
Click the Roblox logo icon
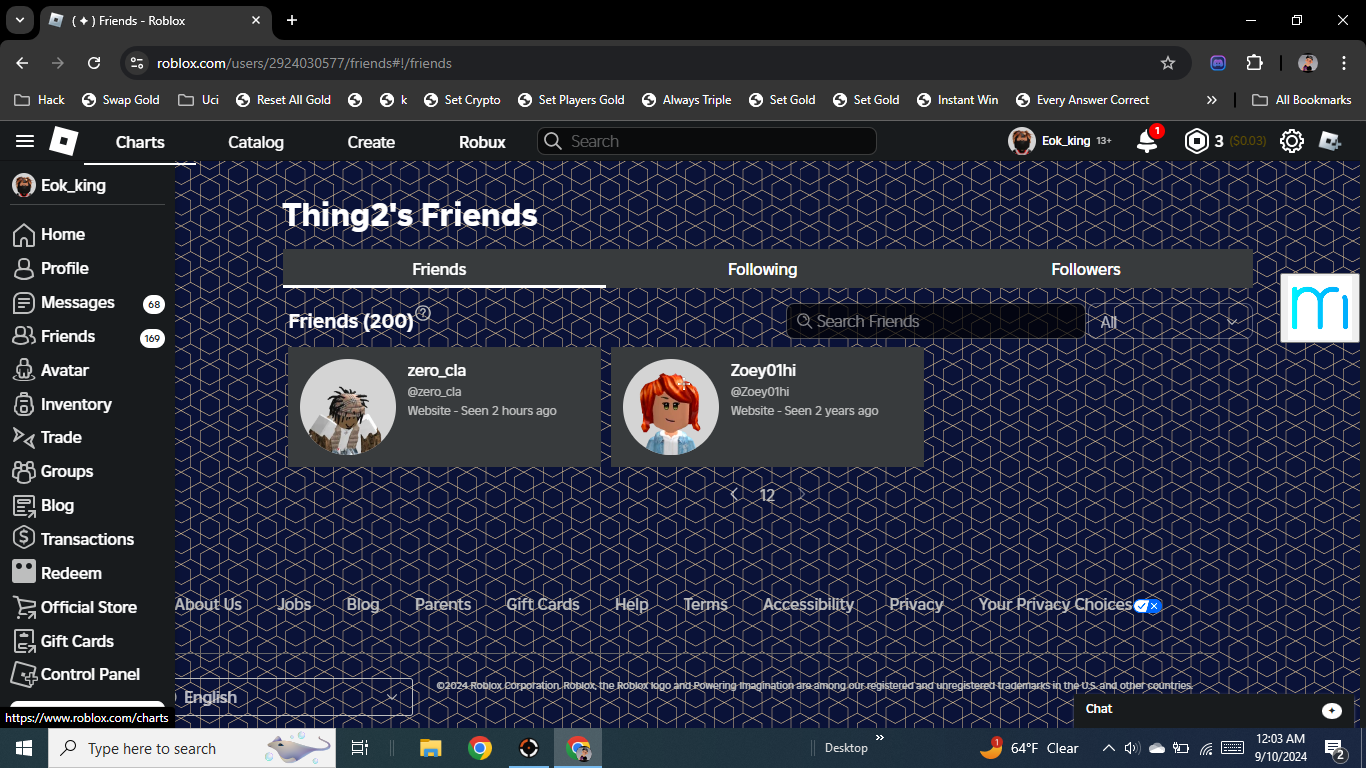click(x=63, y=142)
